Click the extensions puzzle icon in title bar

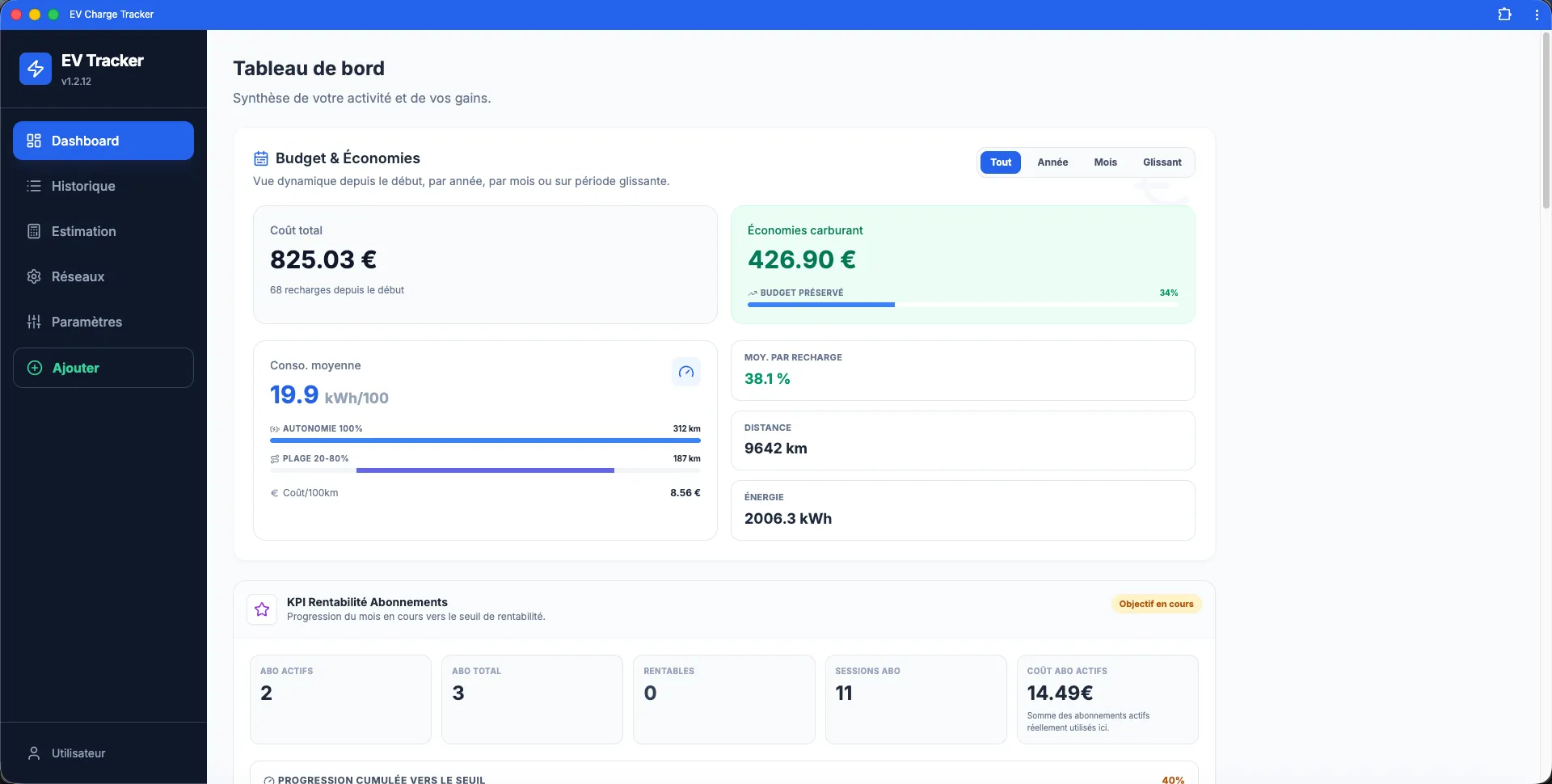pos(1504,15)
